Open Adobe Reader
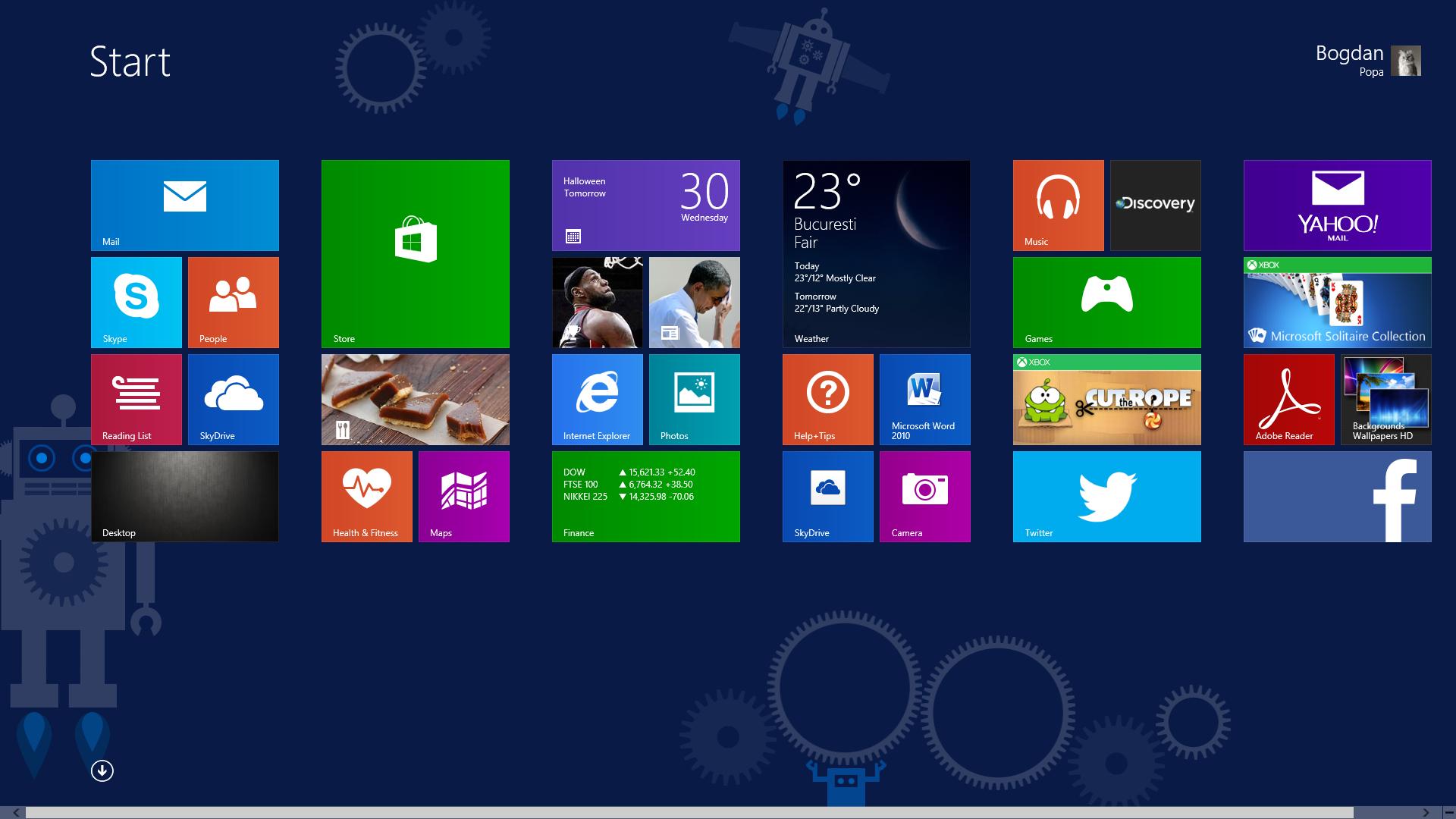 click(x=1288, y=399)
